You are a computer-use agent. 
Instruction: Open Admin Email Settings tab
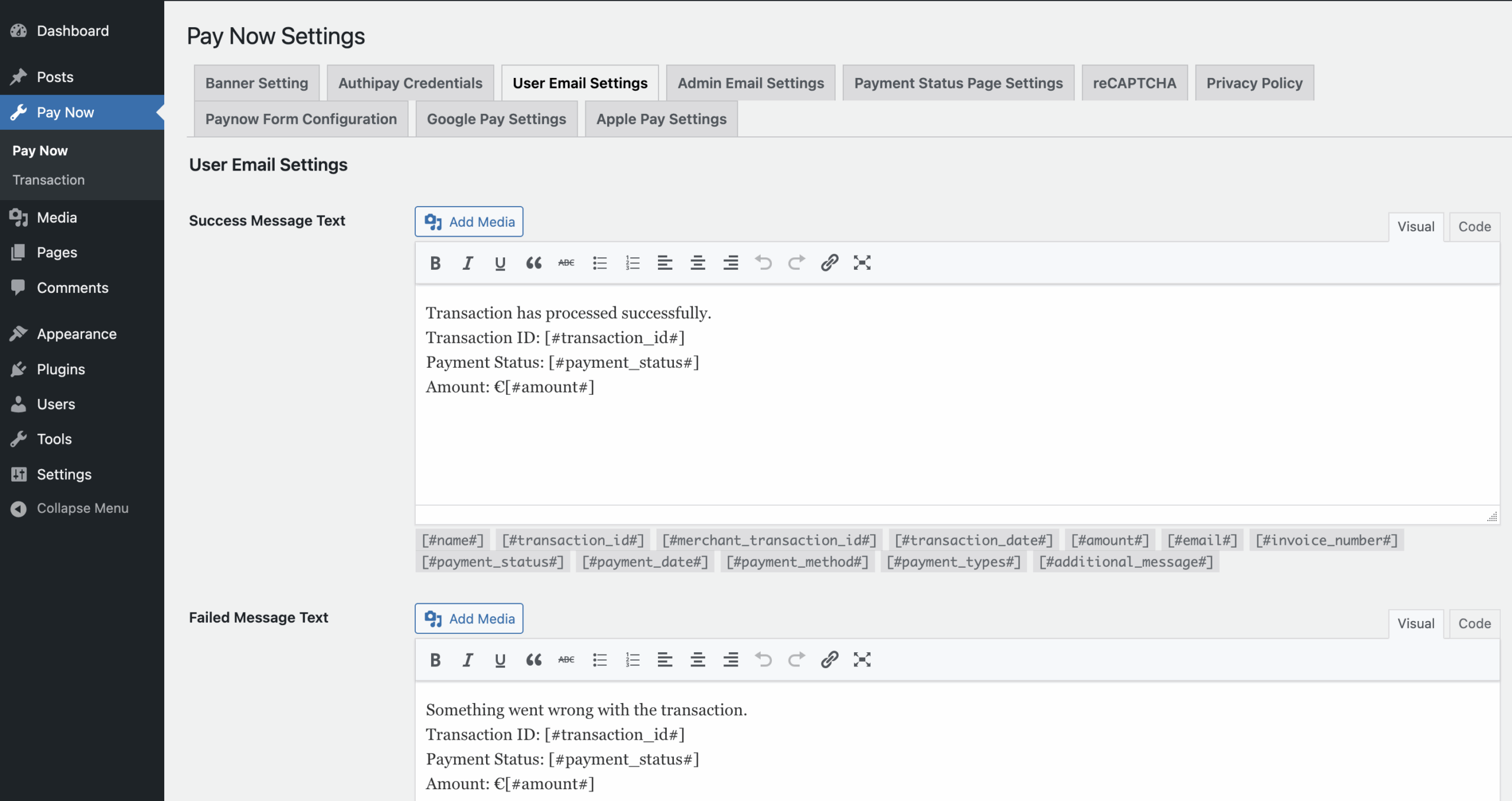[751, 83]
